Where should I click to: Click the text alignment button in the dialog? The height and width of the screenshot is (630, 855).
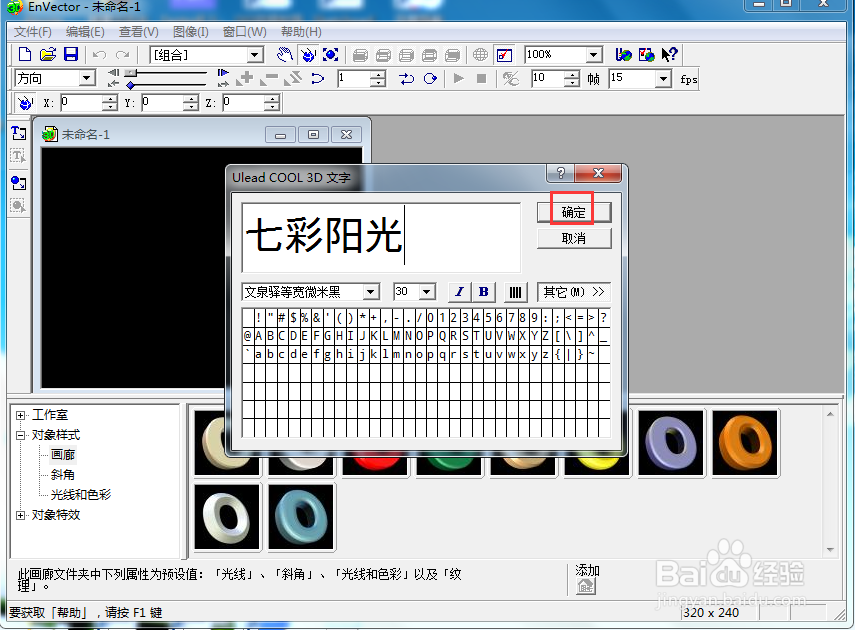tap(515, 292)
